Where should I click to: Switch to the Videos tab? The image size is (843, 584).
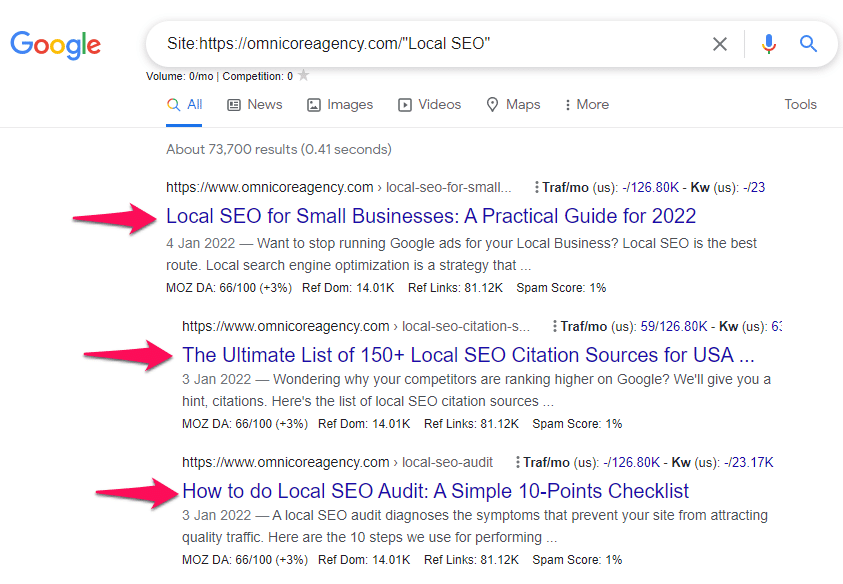point(430,105)
